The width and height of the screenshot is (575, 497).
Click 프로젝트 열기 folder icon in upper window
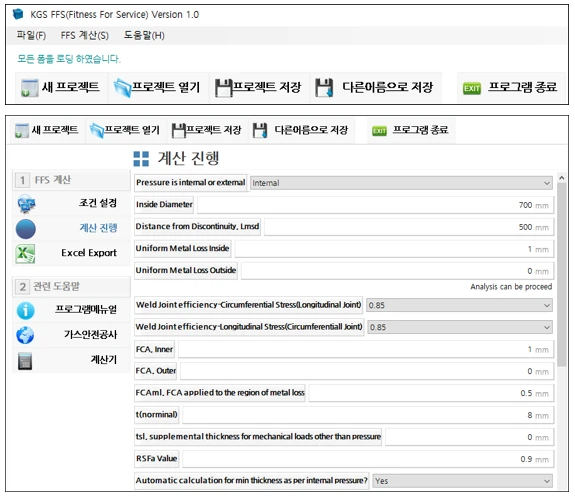coord(122,88)
